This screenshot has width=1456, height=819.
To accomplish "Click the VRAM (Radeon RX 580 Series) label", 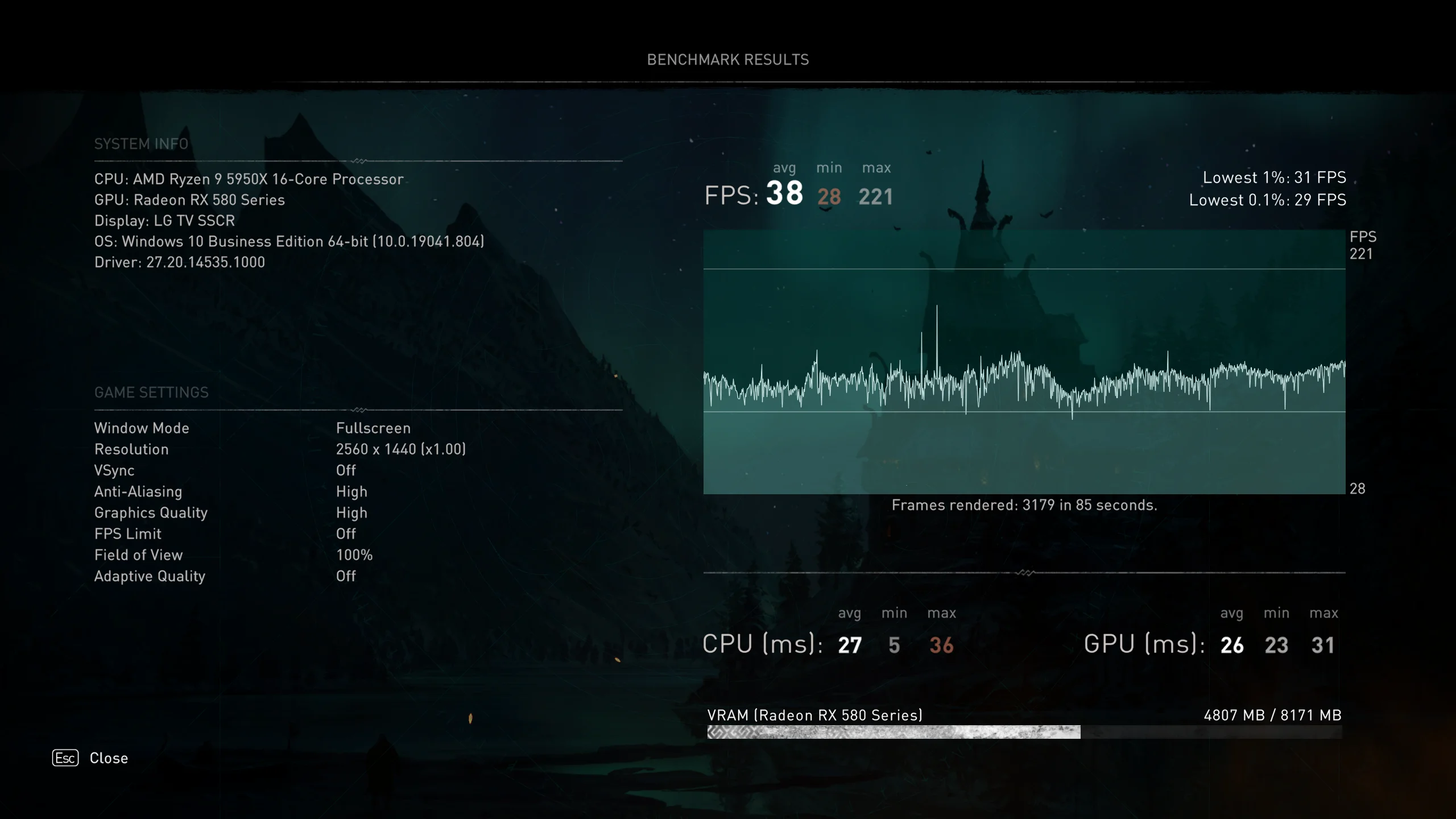I will 814,715.
